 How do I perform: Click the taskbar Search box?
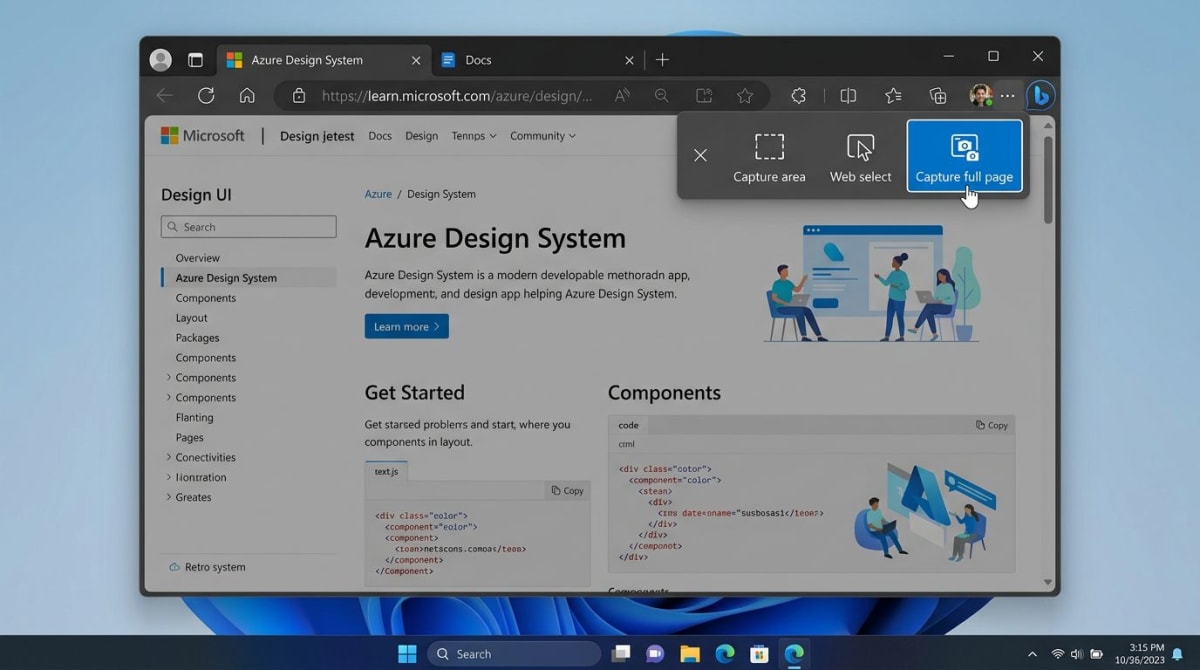514,654
